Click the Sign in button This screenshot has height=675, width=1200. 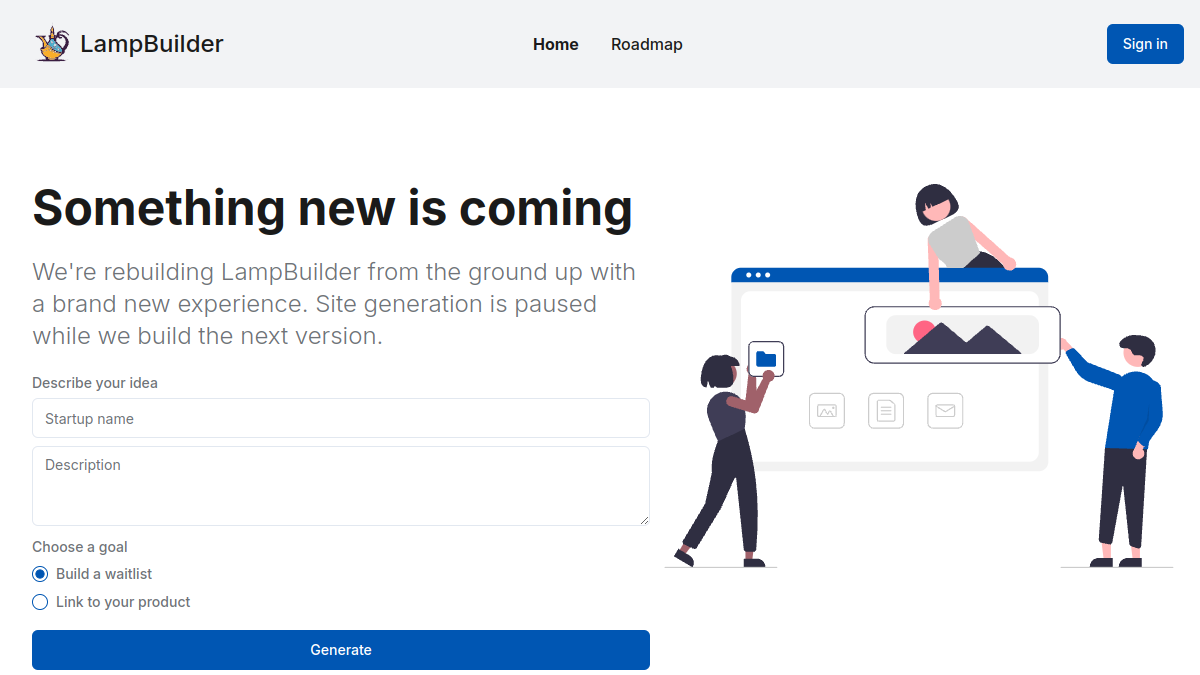[x=1145, y=44]
